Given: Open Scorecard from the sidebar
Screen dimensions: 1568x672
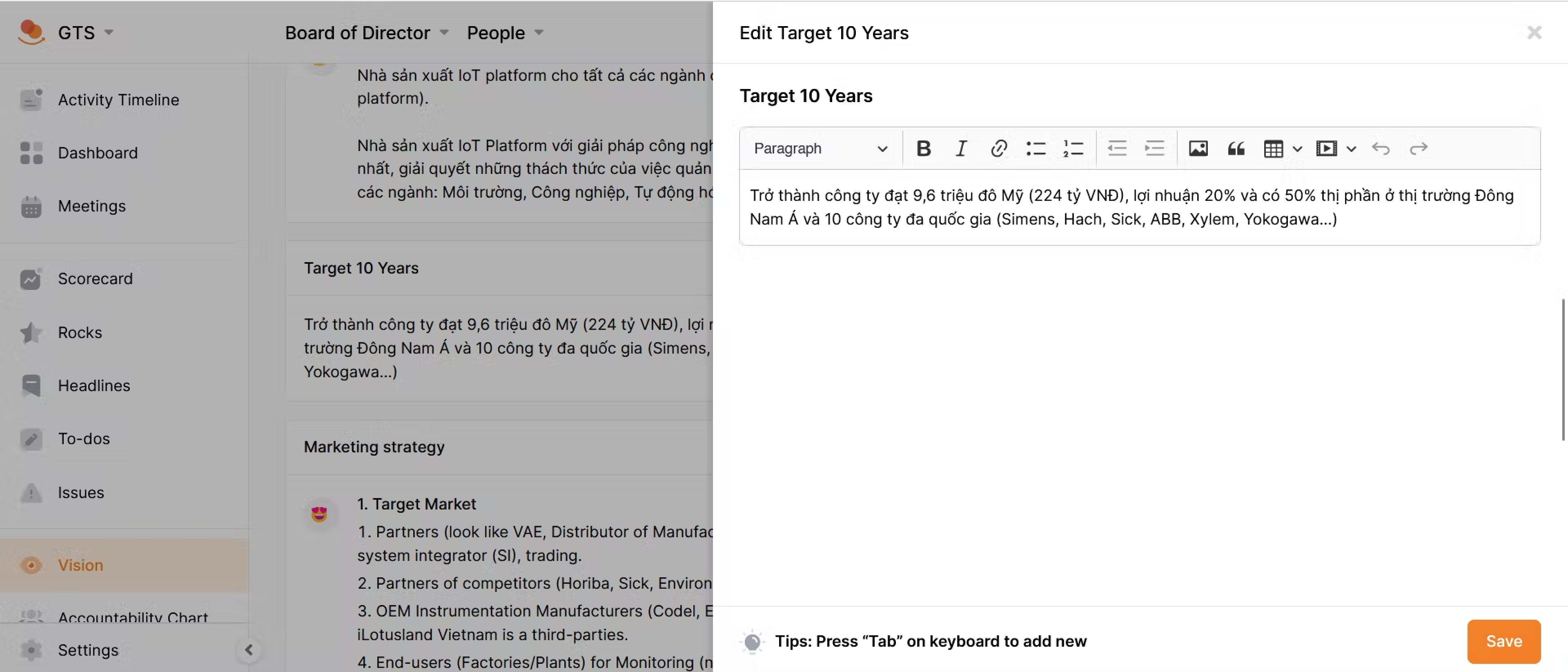Looking at the screenshot, I should (95, 279).
